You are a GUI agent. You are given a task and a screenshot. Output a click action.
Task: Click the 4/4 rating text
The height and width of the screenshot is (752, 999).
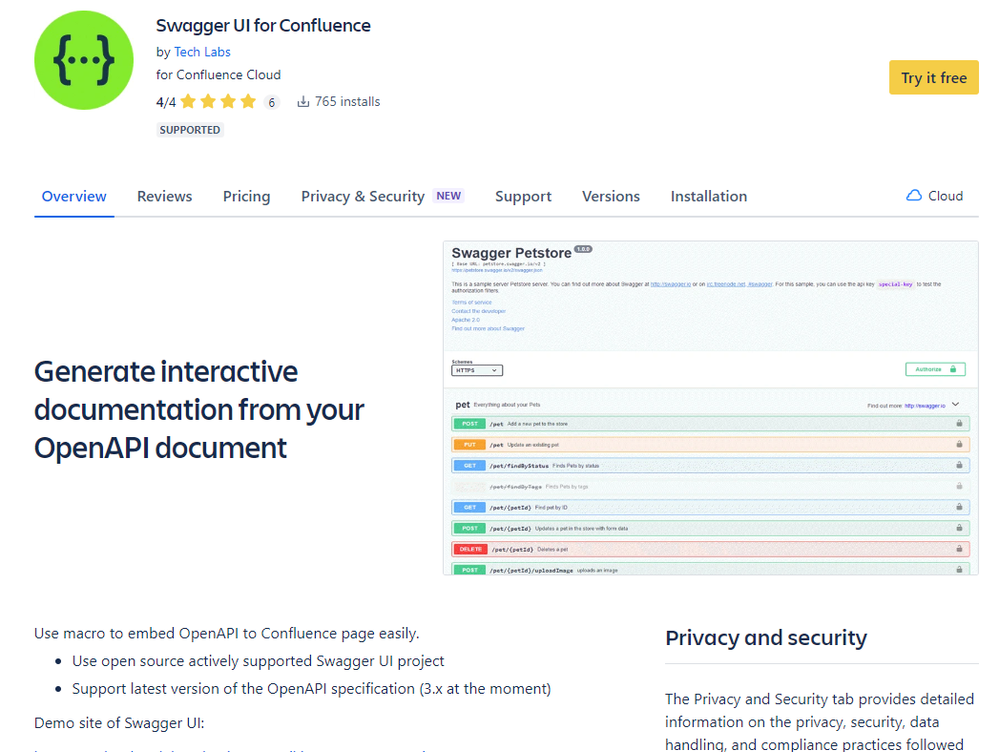(166, 102)
